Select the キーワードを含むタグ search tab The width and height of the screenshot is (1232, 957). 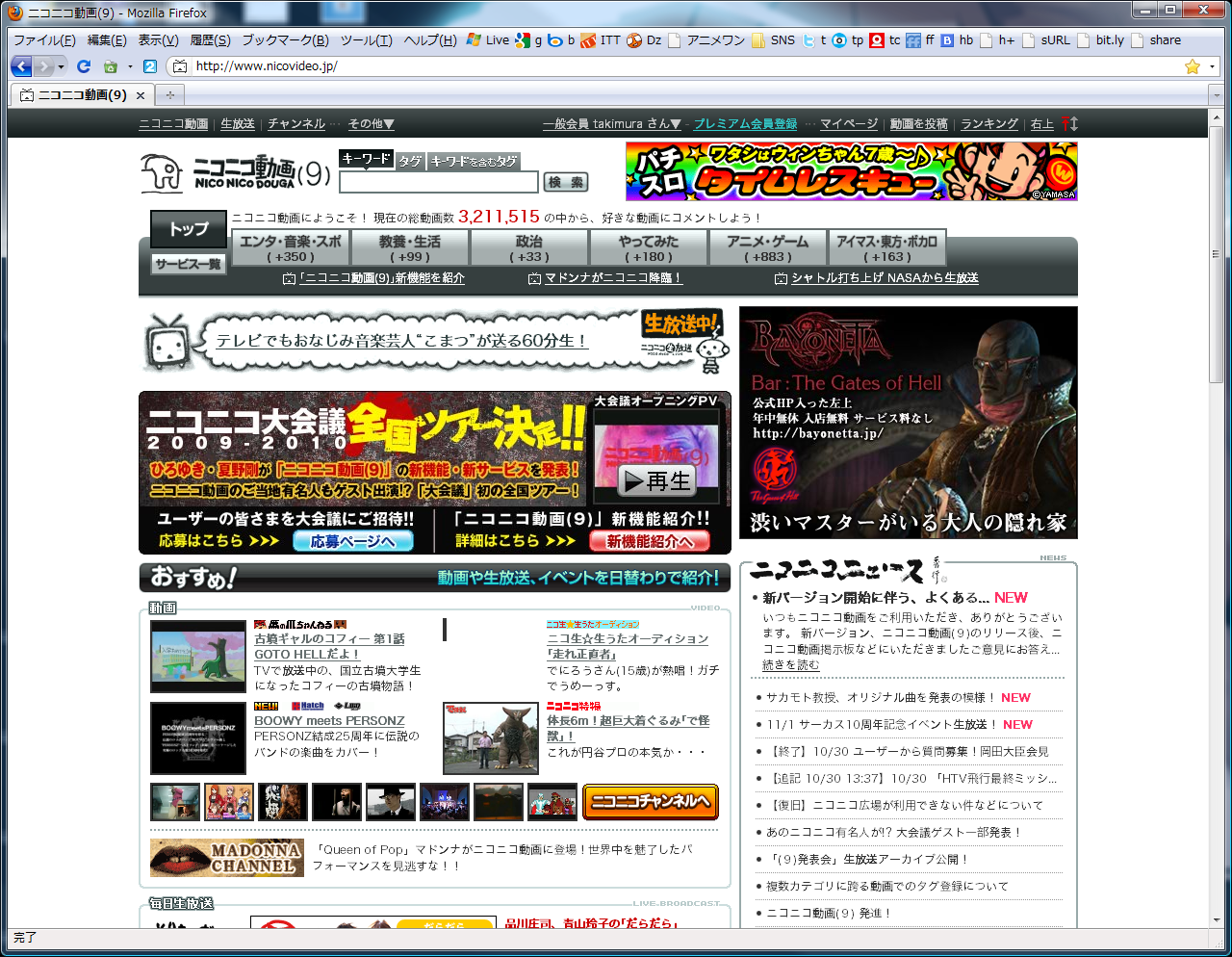(x=474, y=161)
